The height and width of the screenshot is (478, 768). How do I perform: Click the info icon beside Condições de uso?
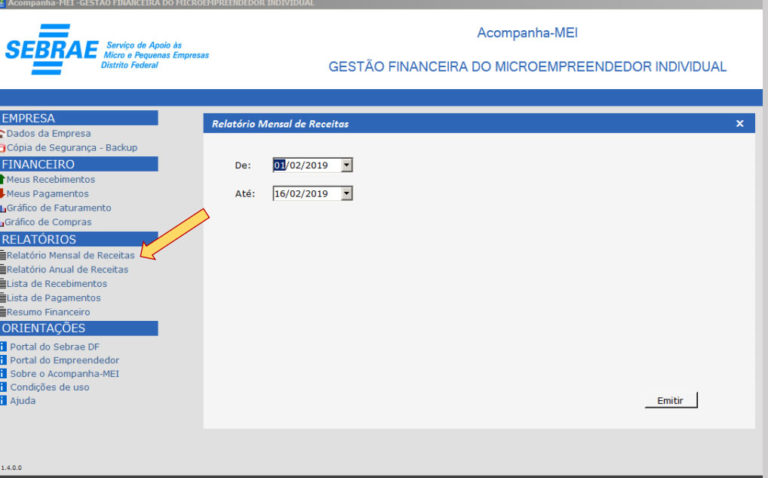click(x=3, y=387)
